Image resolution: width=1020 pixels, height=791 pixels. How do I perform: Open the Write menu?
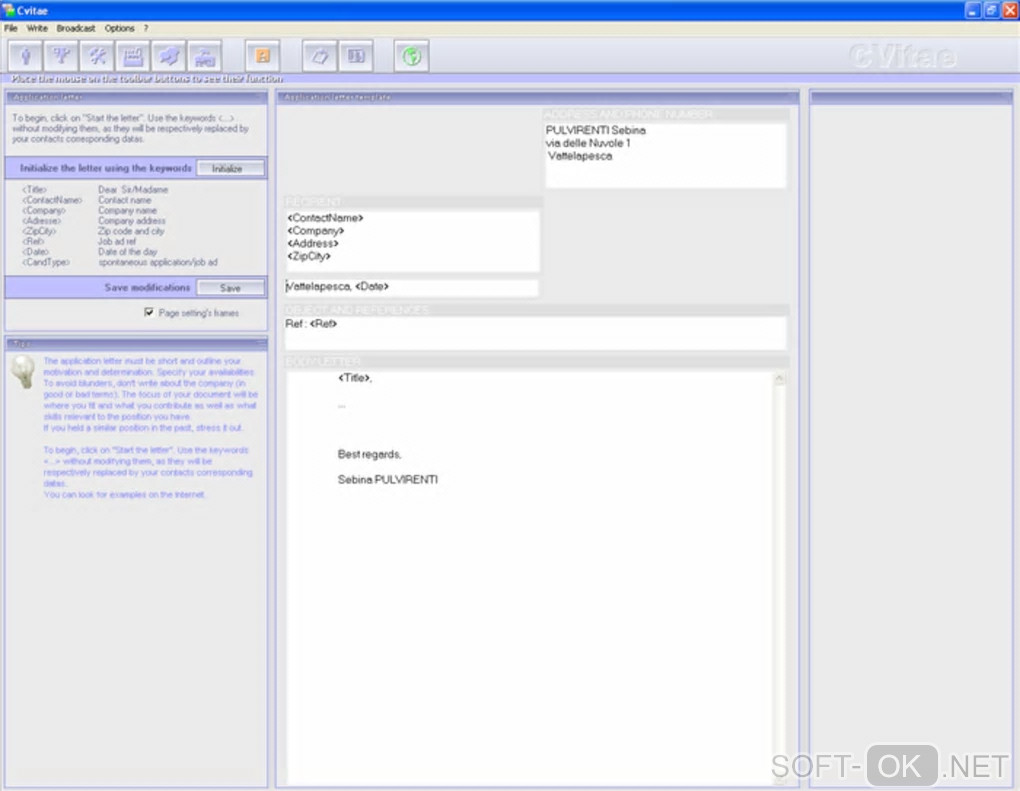[37, 28]
